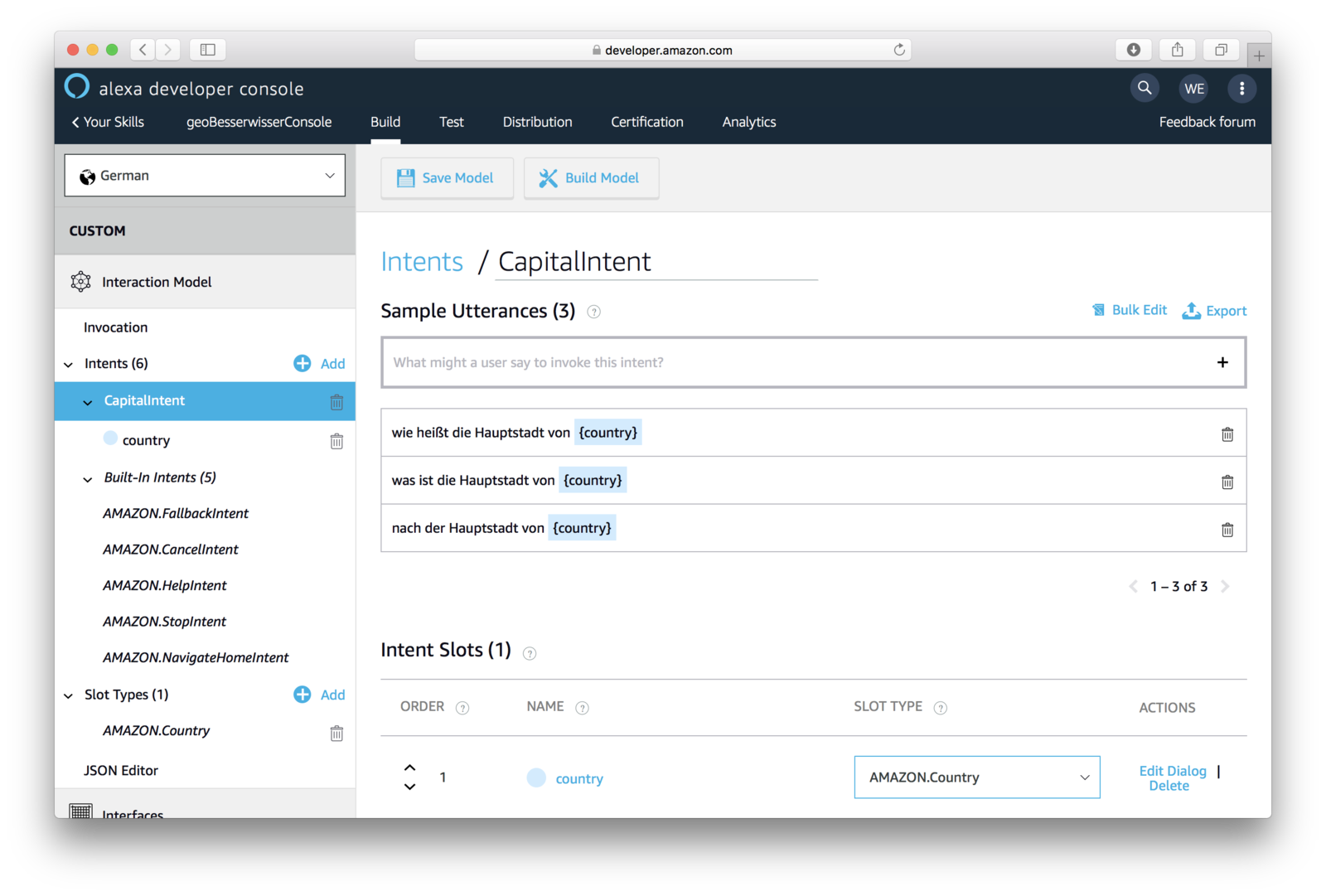Collapse the CapitalIntent tree node
Screen dimensions: 1326x896
[x=88, y=403]
